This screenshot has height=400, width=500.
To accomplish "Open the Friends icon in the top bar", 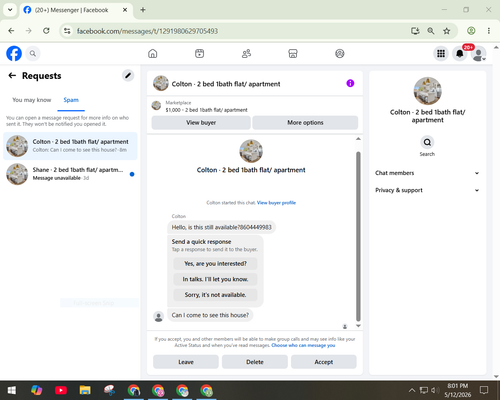I will pos(246,53).
